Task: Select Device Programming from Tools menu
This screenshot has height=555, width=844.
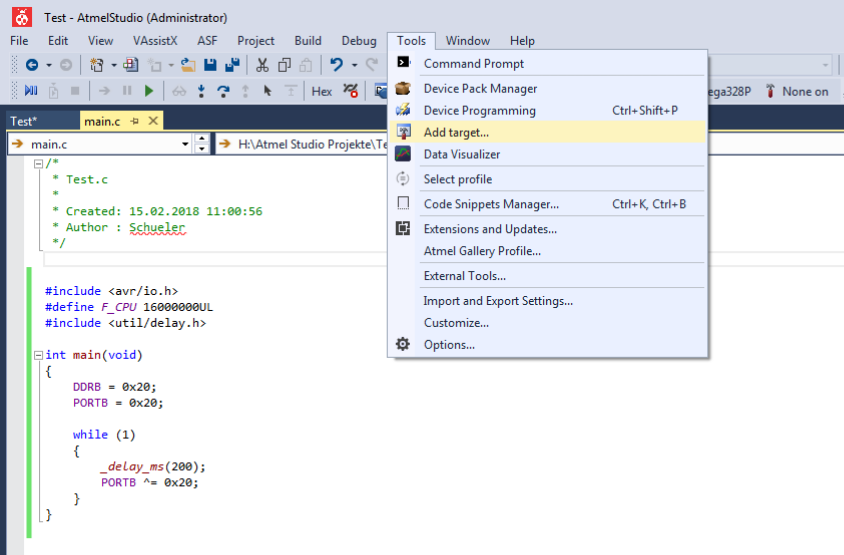Action: (479, 110)
